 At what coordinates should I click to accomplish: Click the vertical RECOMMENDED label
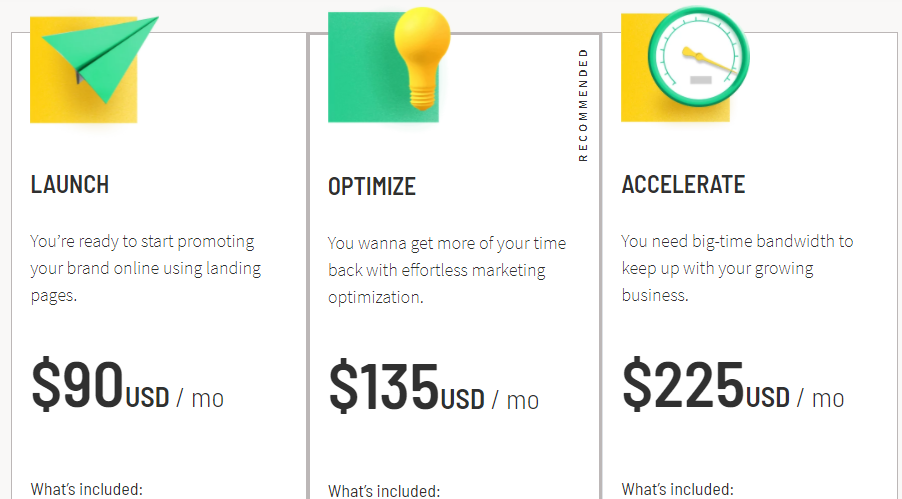(x=583, y=105)
